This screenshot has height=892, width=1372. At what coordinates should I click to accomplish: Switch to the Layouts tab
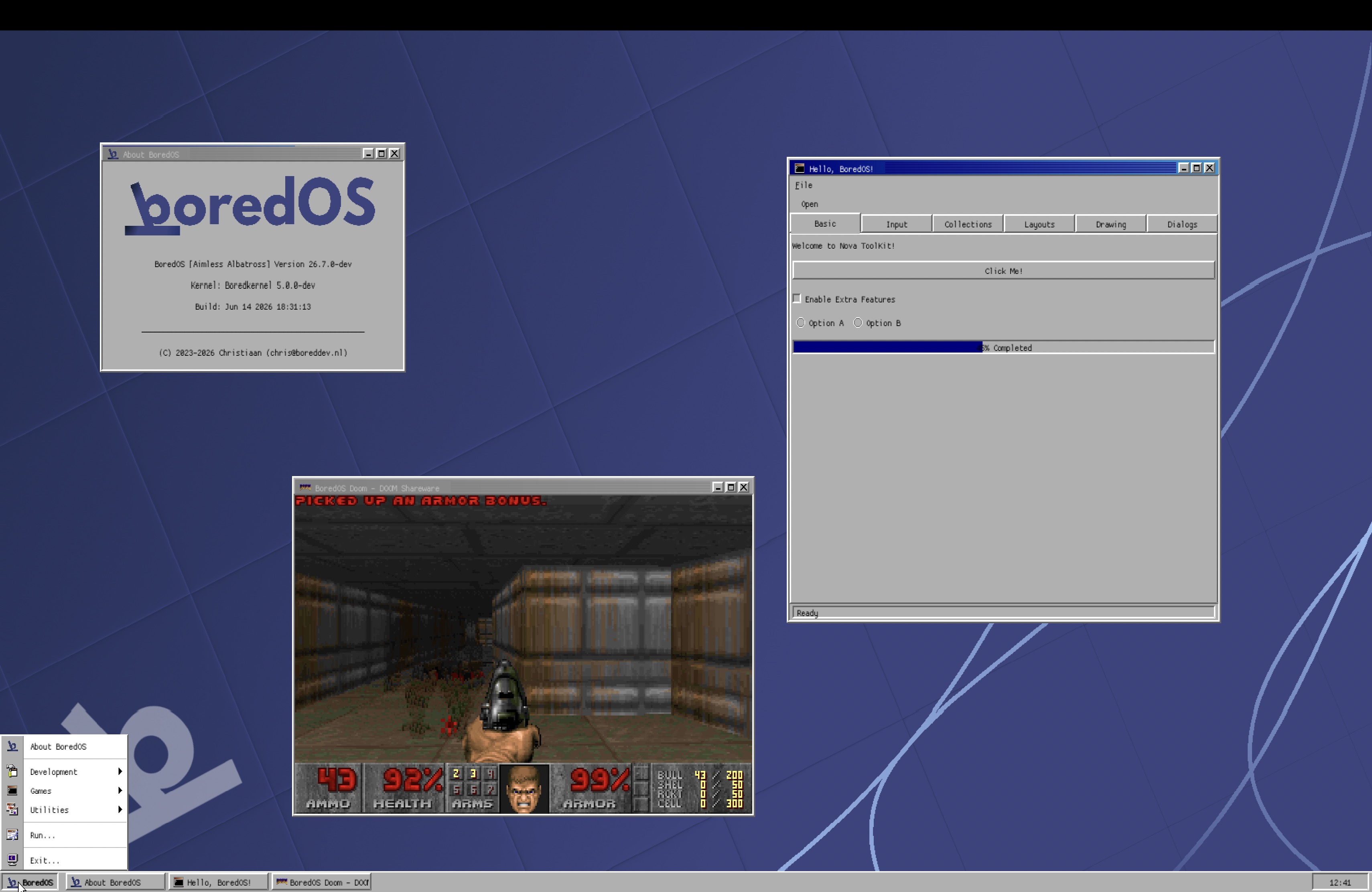[x=1039, y=224]
